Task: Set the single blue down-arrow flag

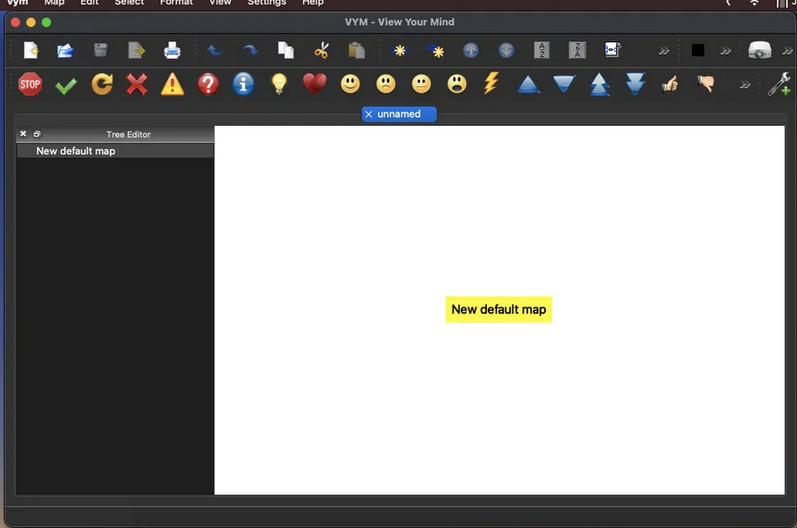Action: coord(564,84)
